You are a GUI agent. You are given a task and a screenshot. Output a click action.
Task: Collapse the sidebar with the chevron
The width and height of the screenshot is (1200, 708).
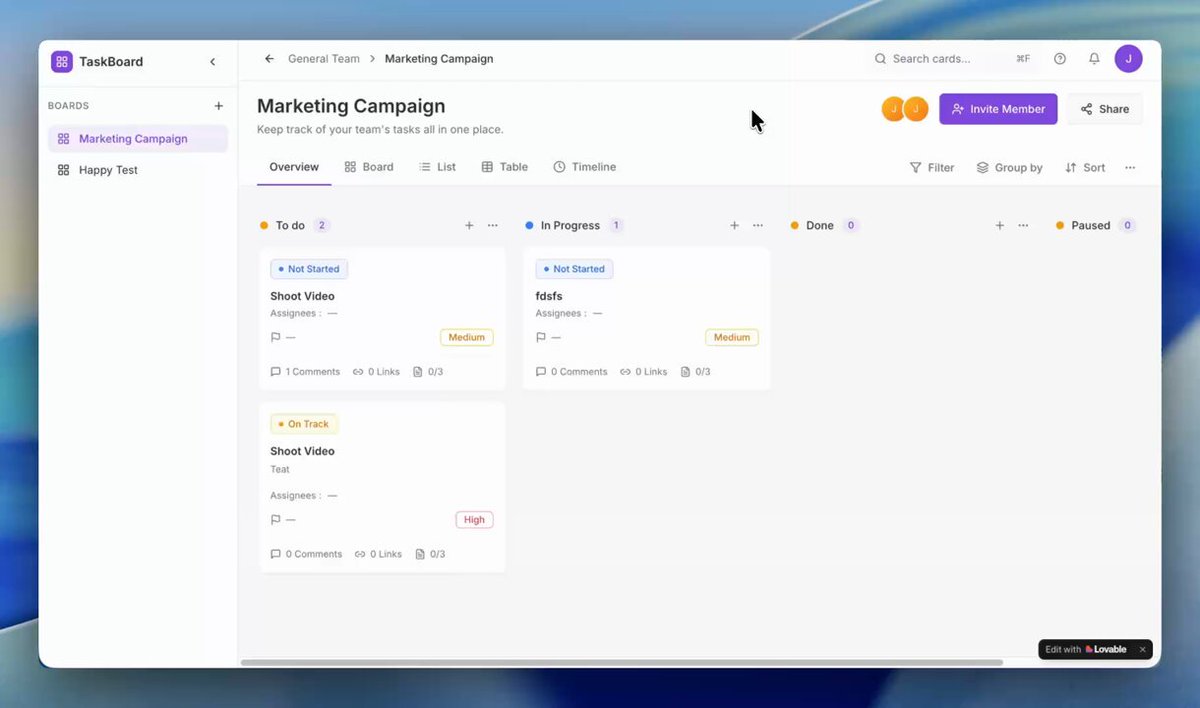click(x=212, y=62)
